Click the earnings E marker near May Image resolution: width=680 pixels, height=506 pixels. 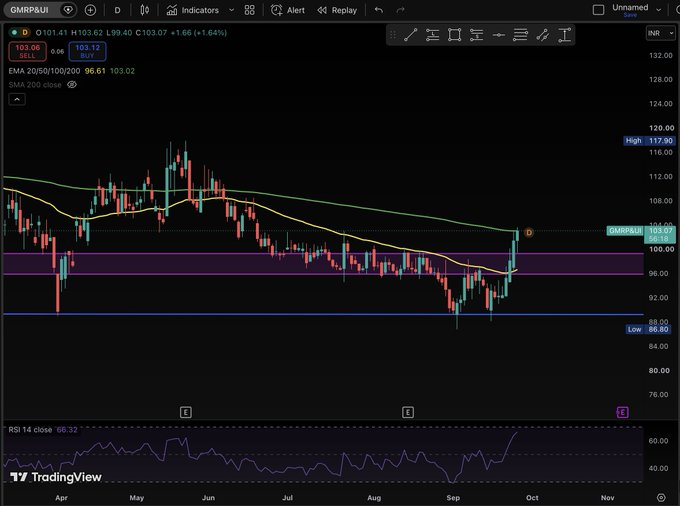point(186,412)
